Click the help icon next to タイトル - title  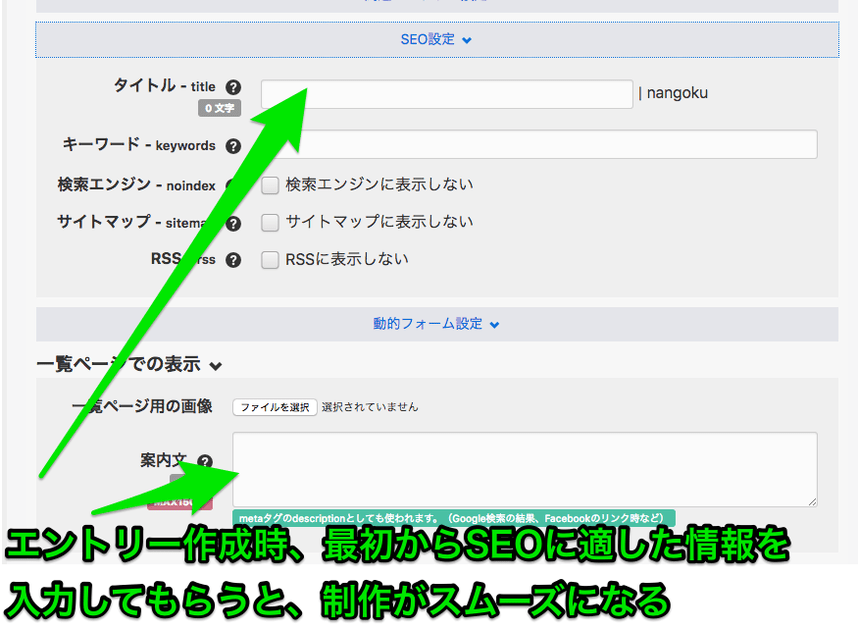click(234, 88)
